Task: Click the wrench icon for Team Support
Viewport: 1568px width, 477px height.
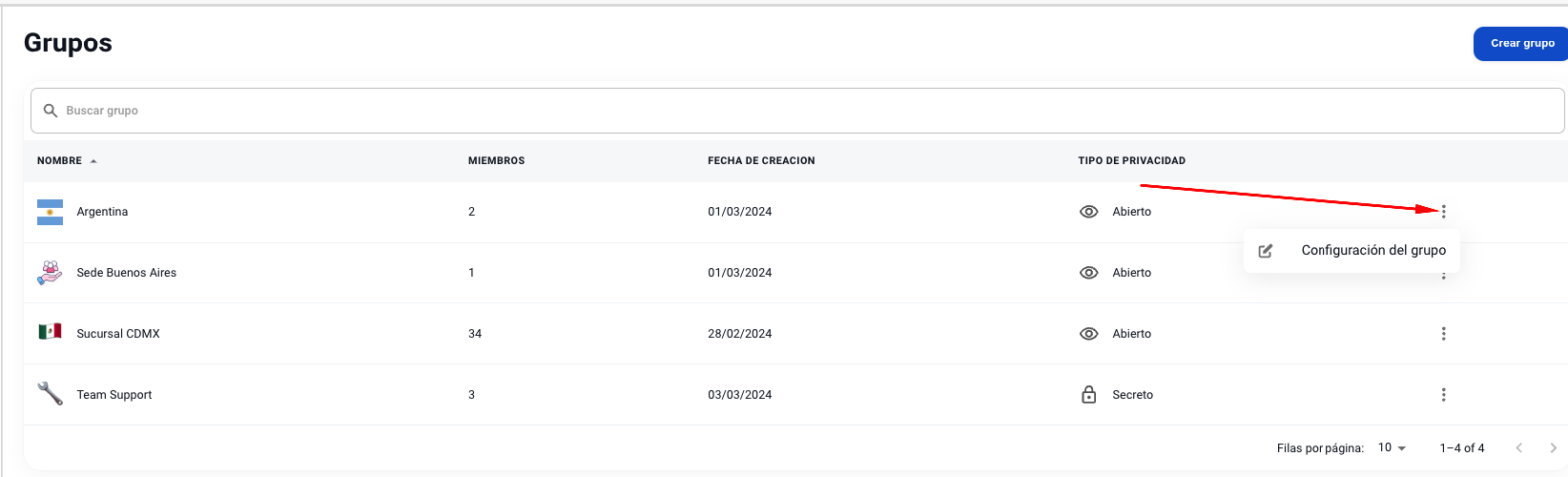Action: 50,393
